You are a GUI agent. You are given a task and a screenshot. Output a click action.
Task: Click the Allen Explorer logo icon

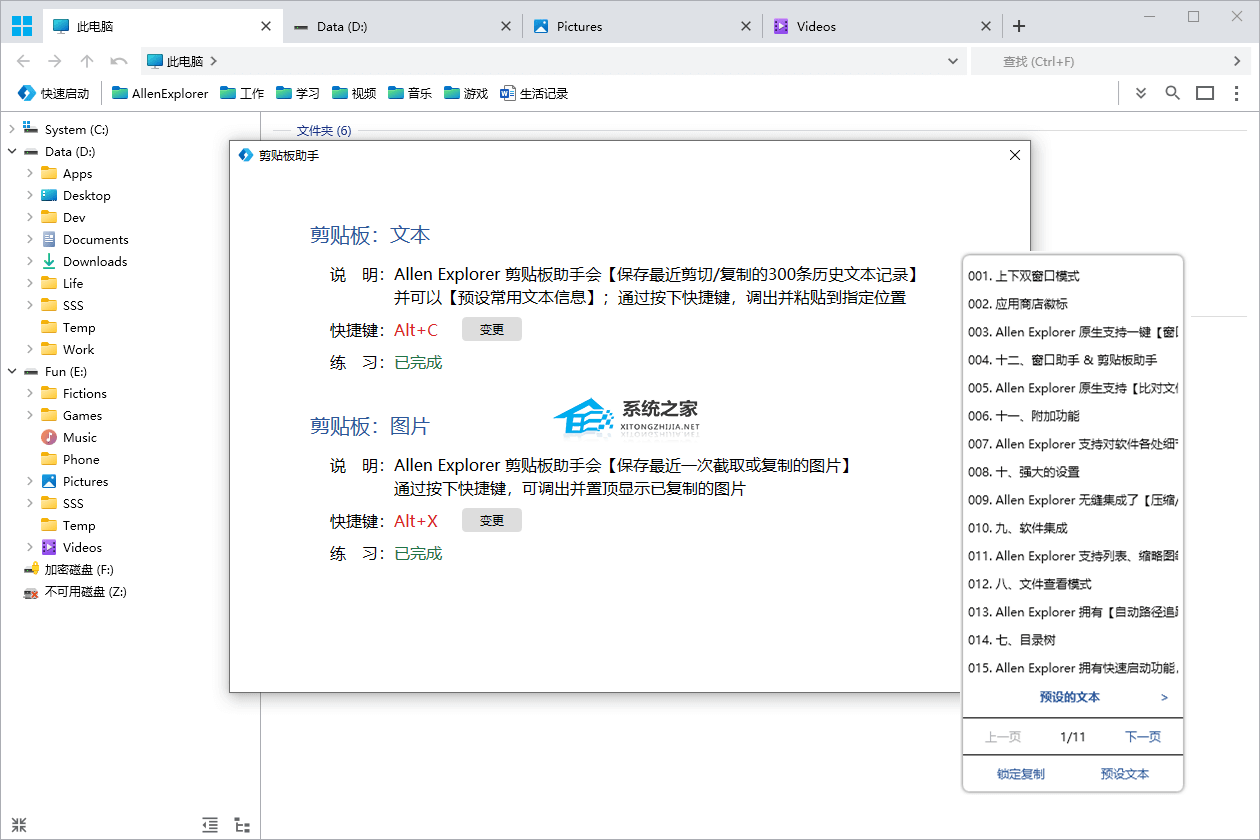click(22, 26)
